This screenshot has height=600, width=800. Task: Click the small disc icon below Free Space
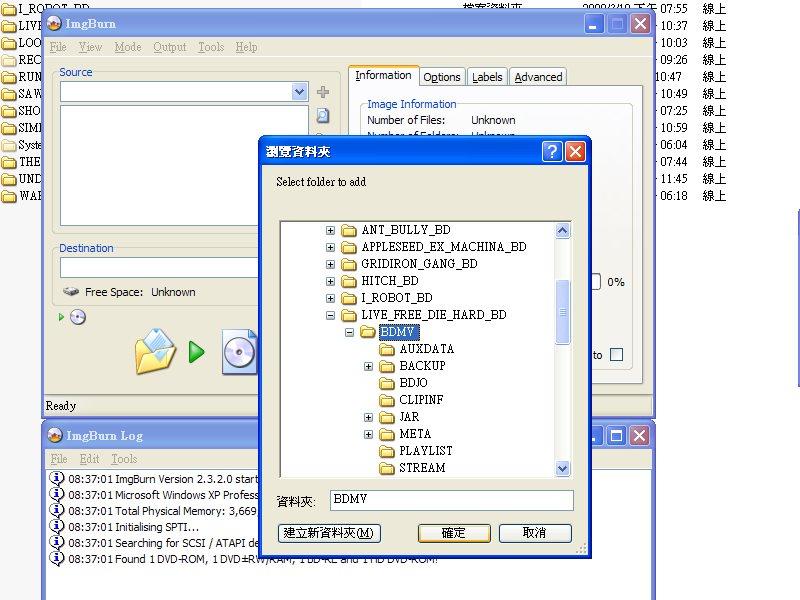tap(78, 317)
